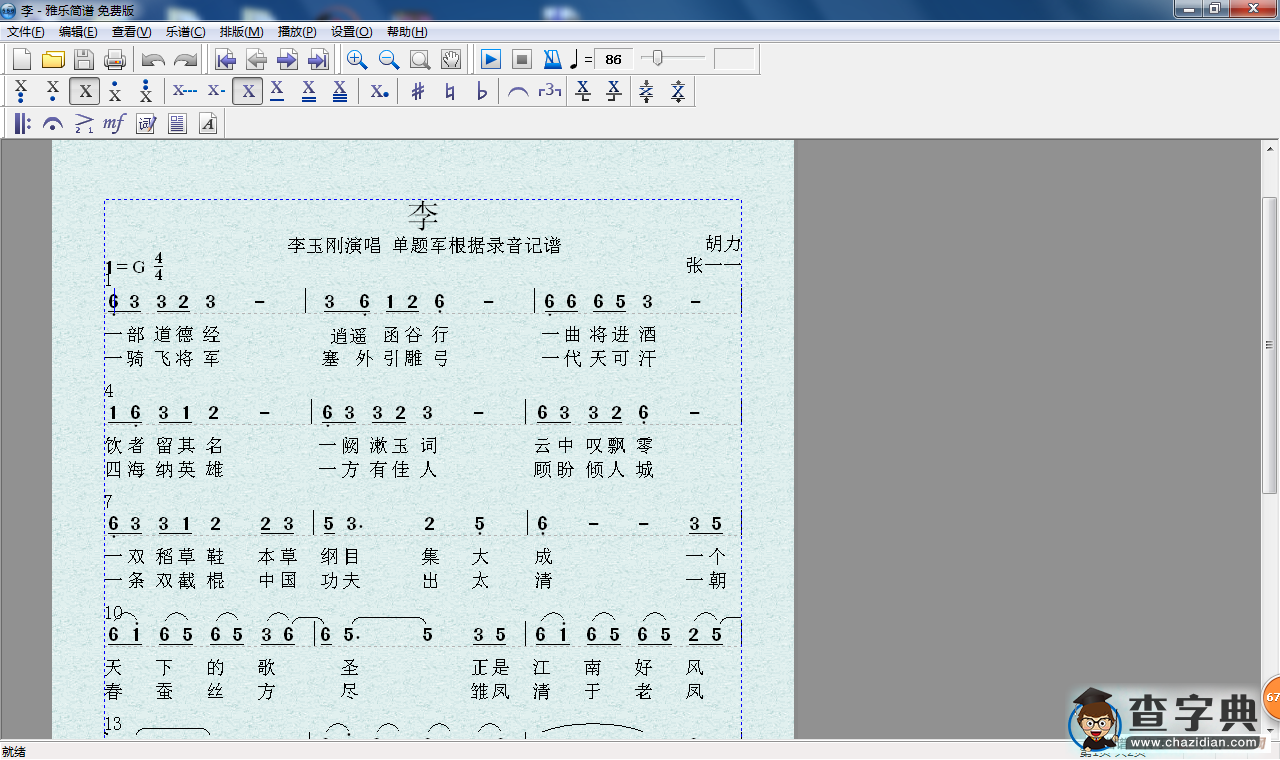Adjust the tempo slider
Screen dimensions: 1280x760
click(657, 58)
